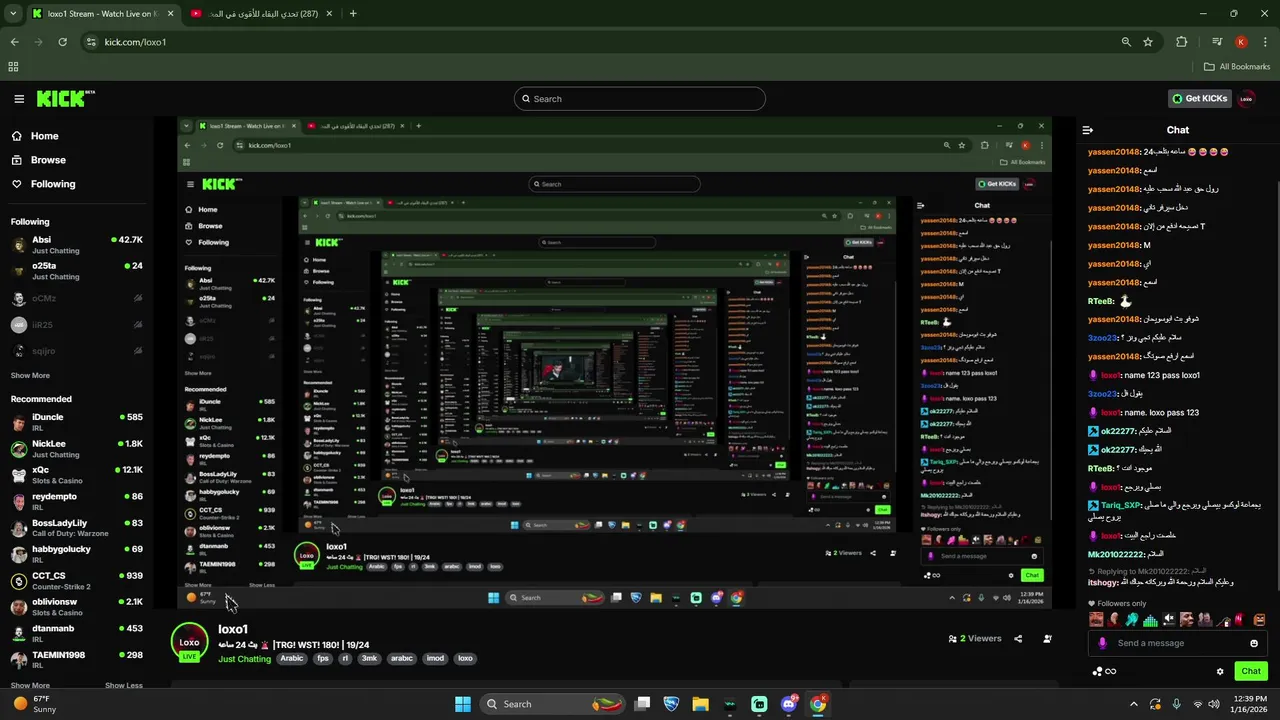
Task: Click the loxo1 channel avatar with LIVE badge
Action: click(189, 643)
